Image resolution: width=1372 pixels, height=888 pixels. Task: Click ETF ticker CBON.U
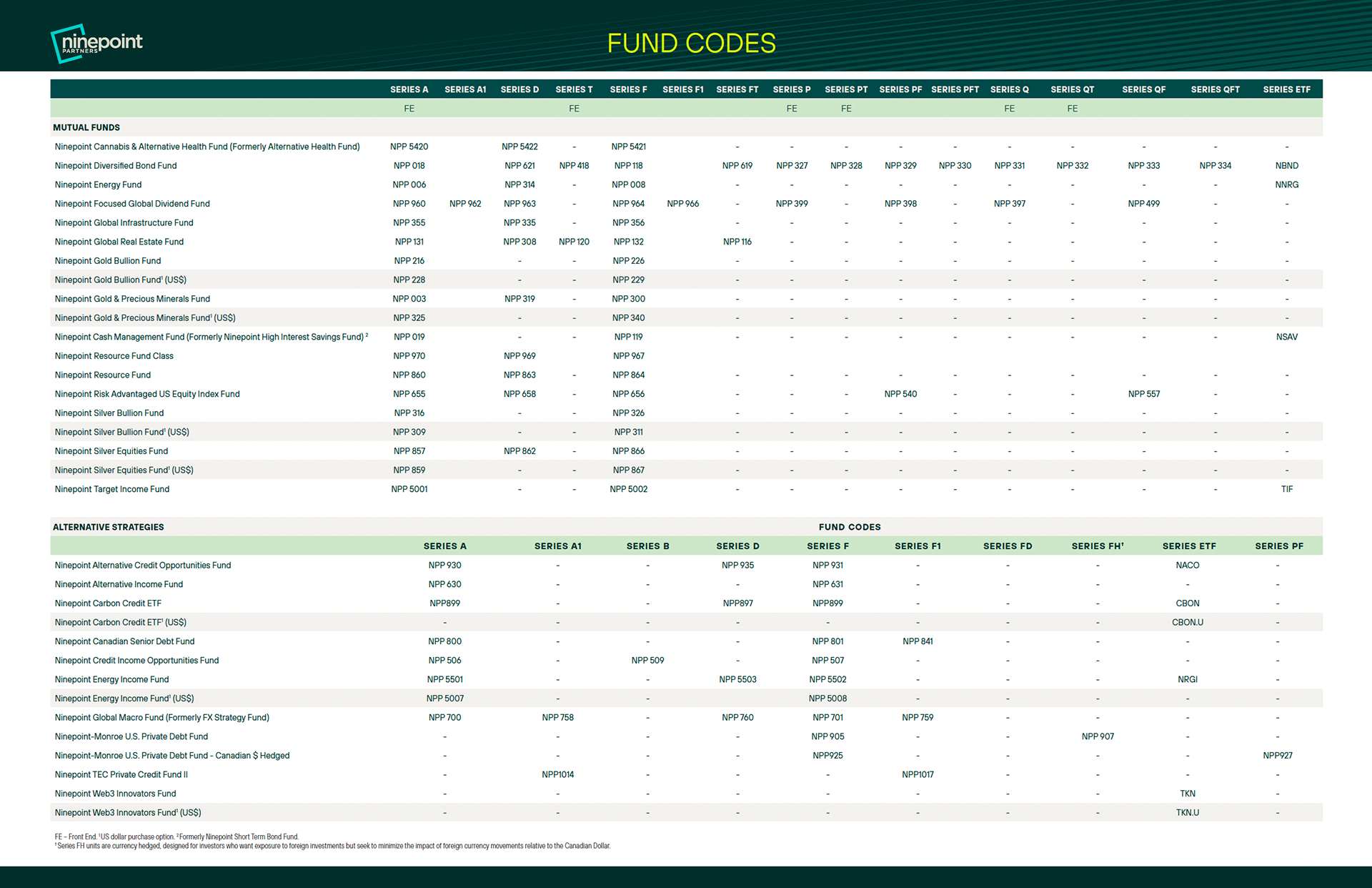[1187, 623]
